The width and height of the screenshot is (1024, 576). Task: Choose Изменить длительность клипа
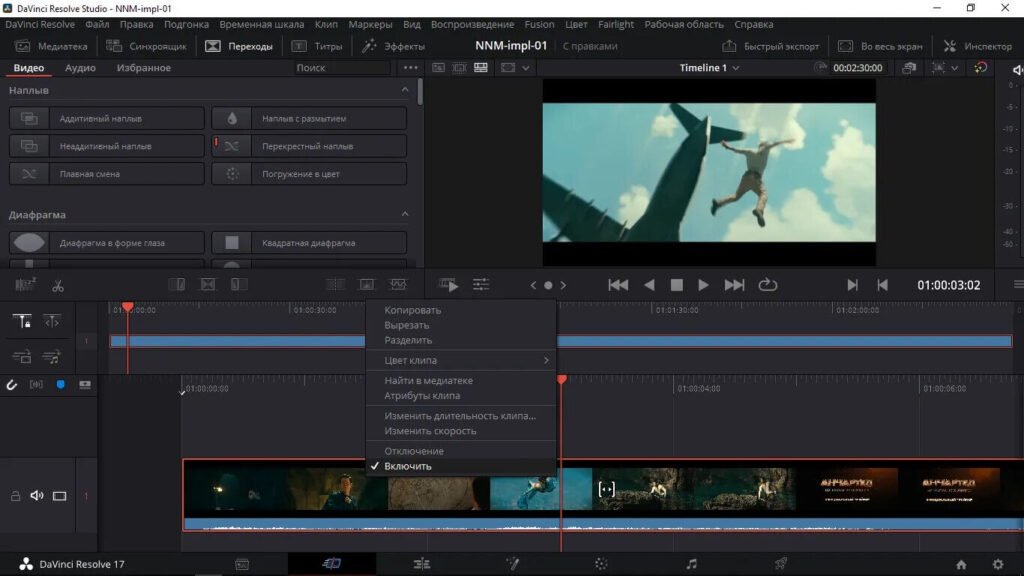point(461,416)
